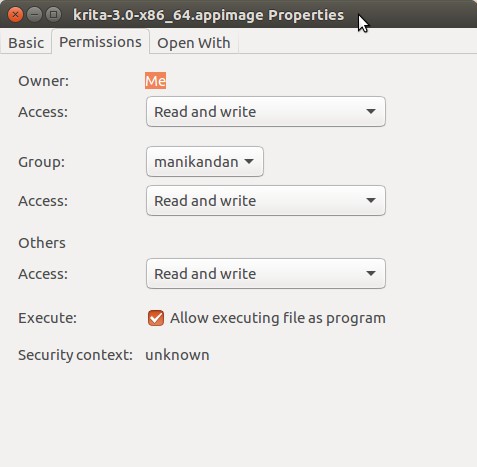Open the Open With tab

(194, 43)
